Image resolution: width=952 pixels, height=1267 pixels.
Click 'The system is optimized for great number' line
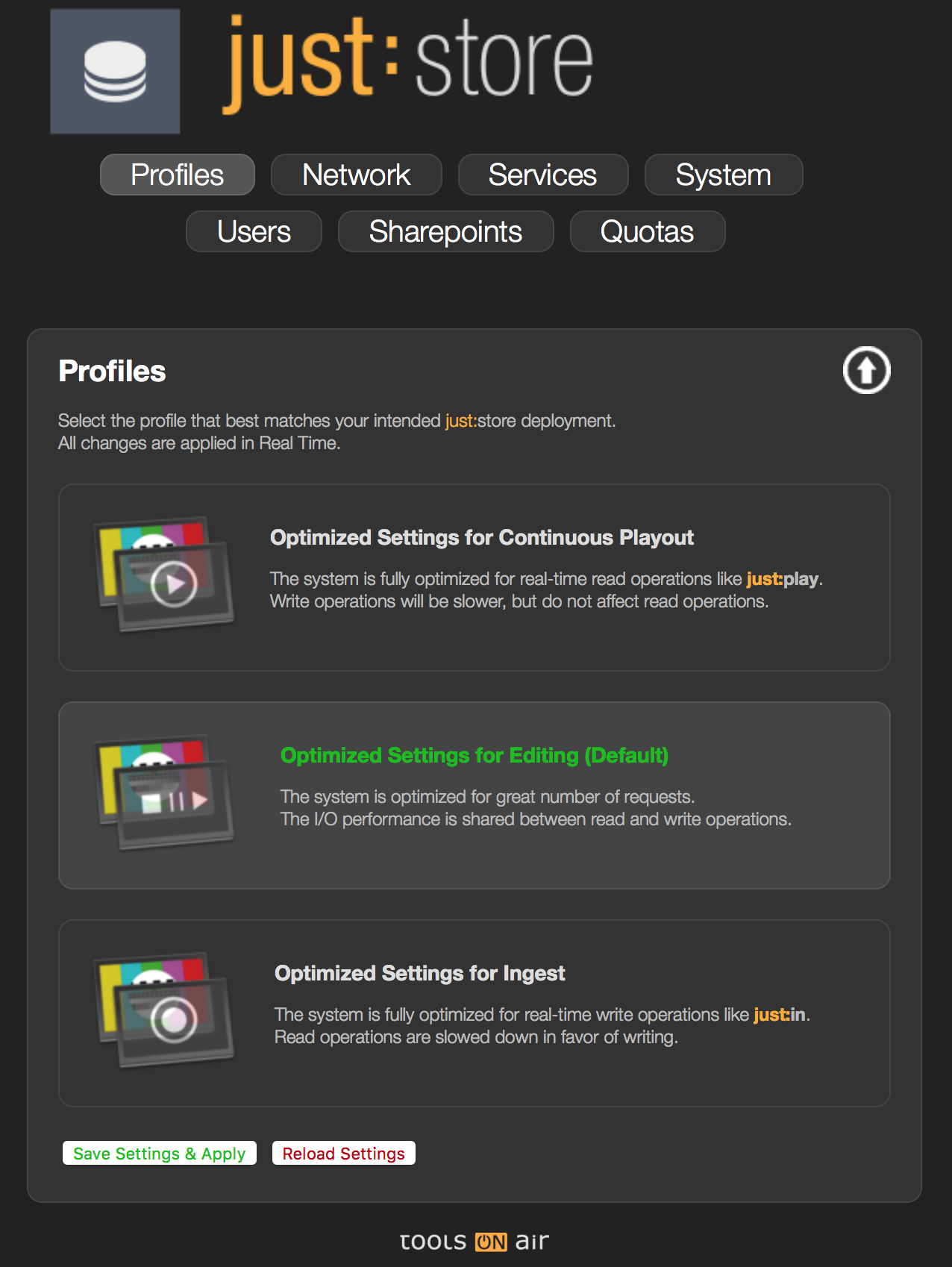488,797
